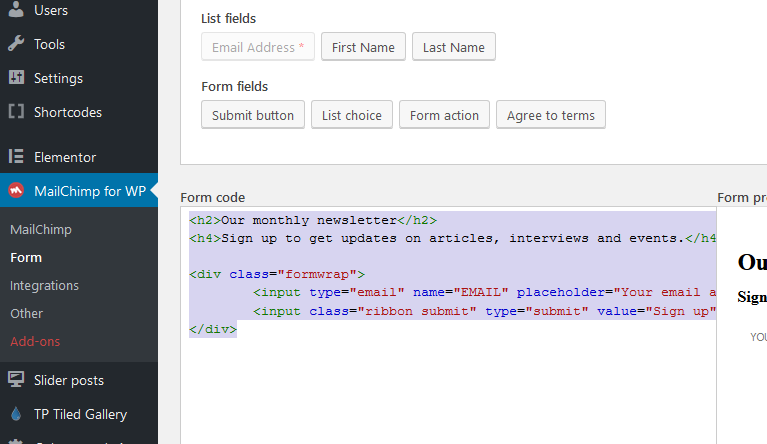Viewport: 767px width, 444px height.
Task: Insert the Last Name list field
Action: point(453,47)
